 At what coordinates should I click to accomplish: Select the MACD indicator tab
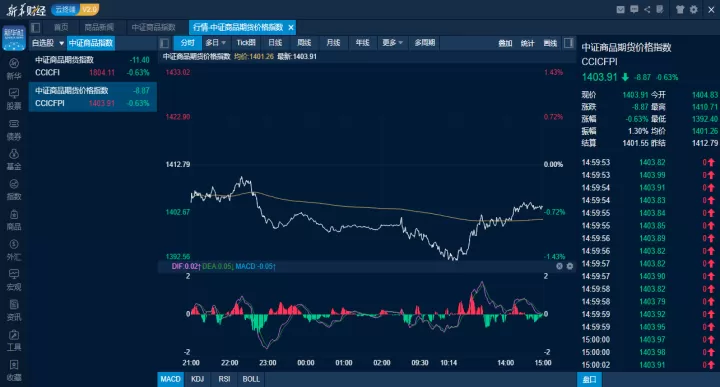170,379
